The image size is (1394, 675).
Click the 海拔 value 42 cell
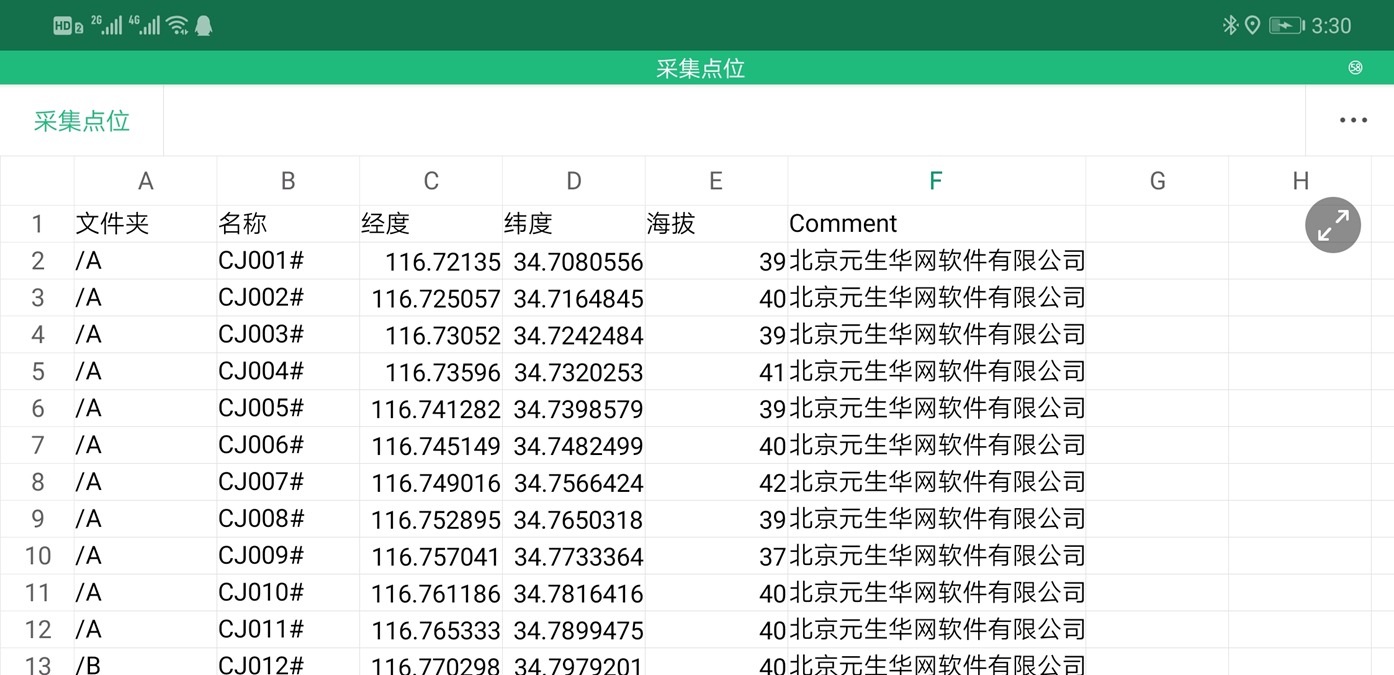pyautogui.click(x=716, y=483)
